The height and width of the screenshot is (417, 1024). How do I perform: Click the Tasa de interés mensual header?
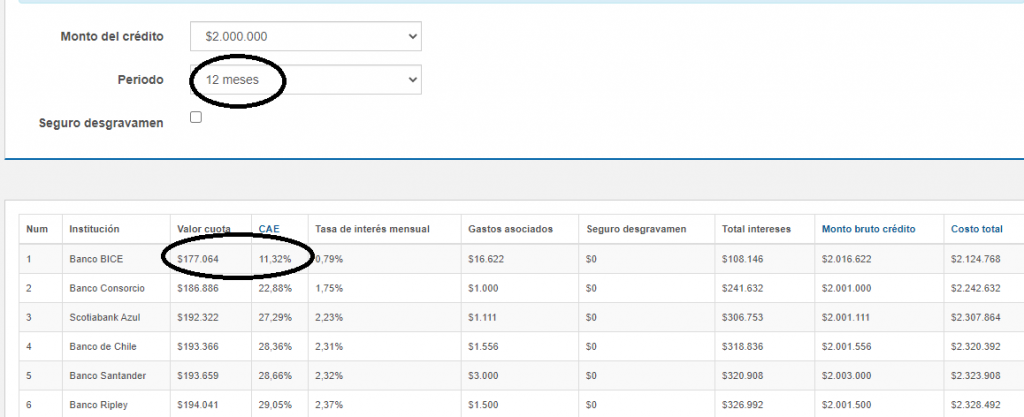[x=372, y=229]
